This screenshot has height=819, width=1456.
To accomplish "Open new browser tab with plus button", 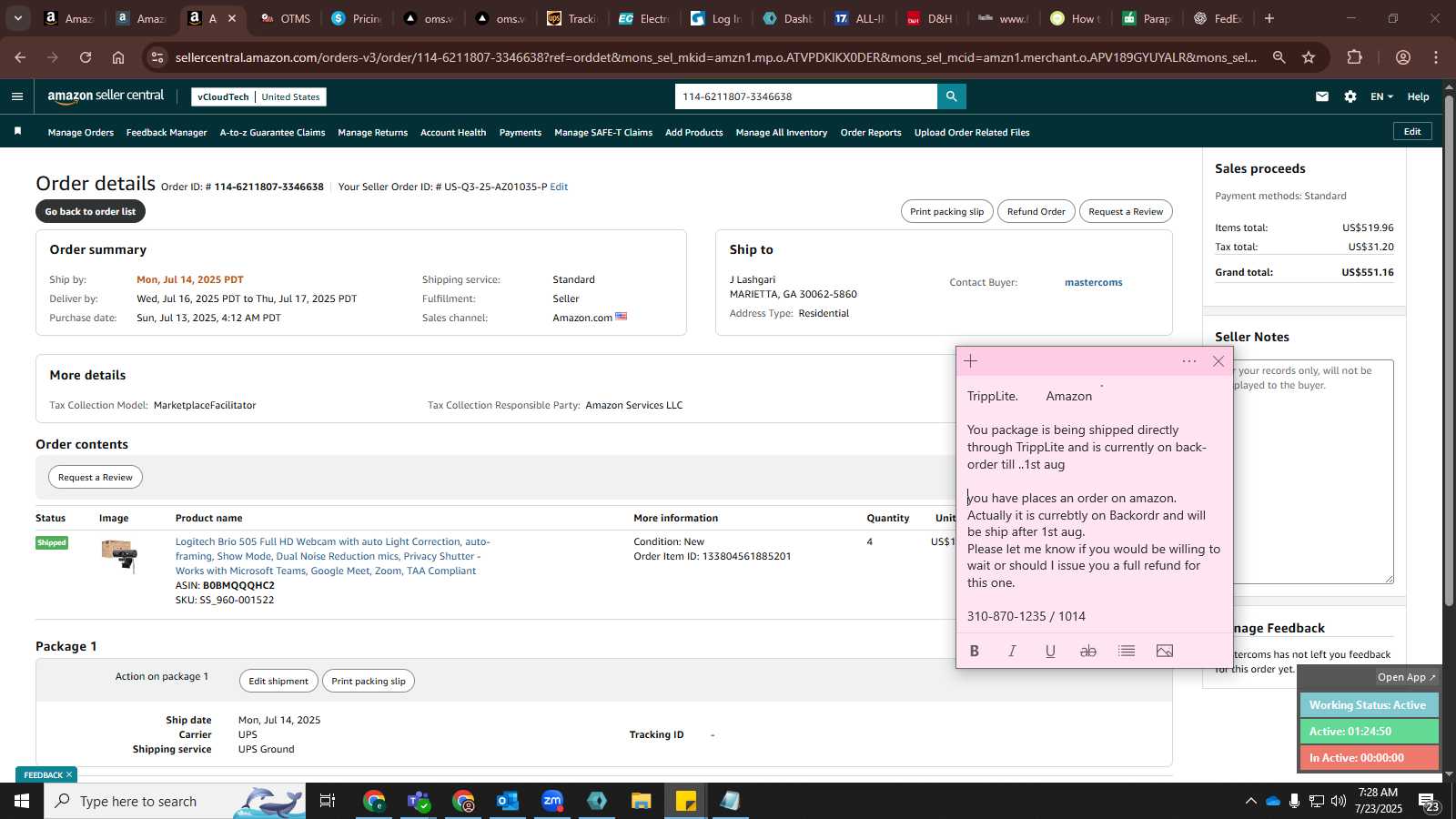I will coord(1269,18).
